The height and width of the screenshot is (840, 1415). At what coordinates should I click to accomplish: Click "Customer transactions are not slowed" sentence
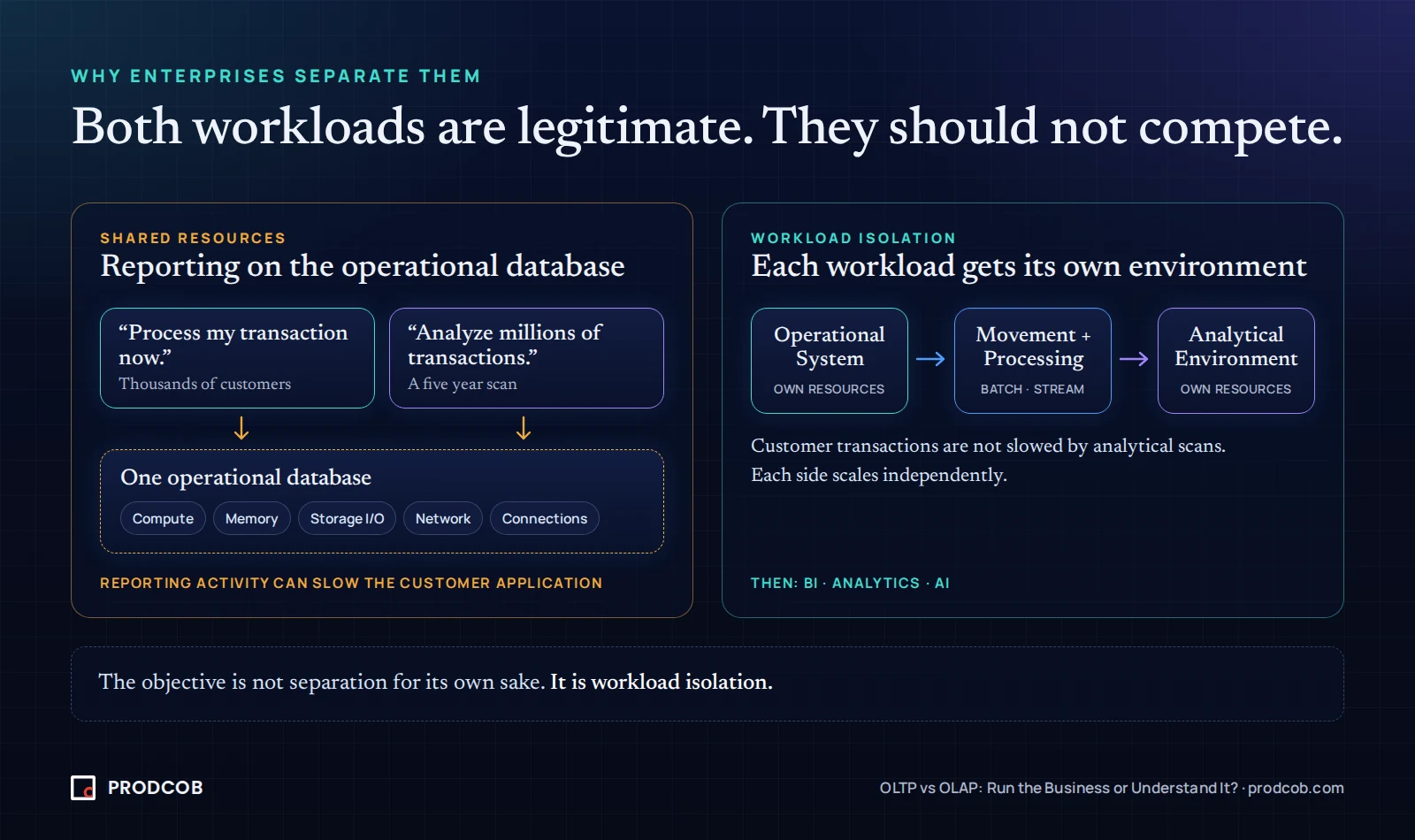coord(988,446)
